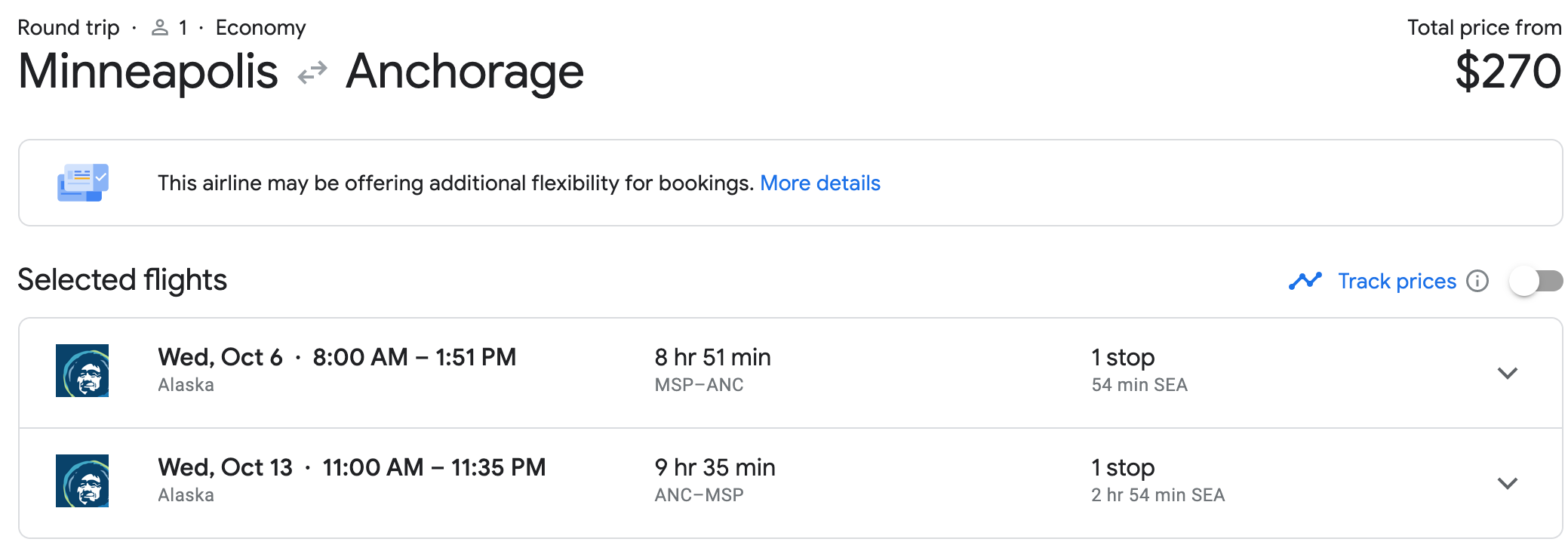Click the price tracking graph icon
The height and width of the screenshot is (542, 1568).
click(1305, 281)
